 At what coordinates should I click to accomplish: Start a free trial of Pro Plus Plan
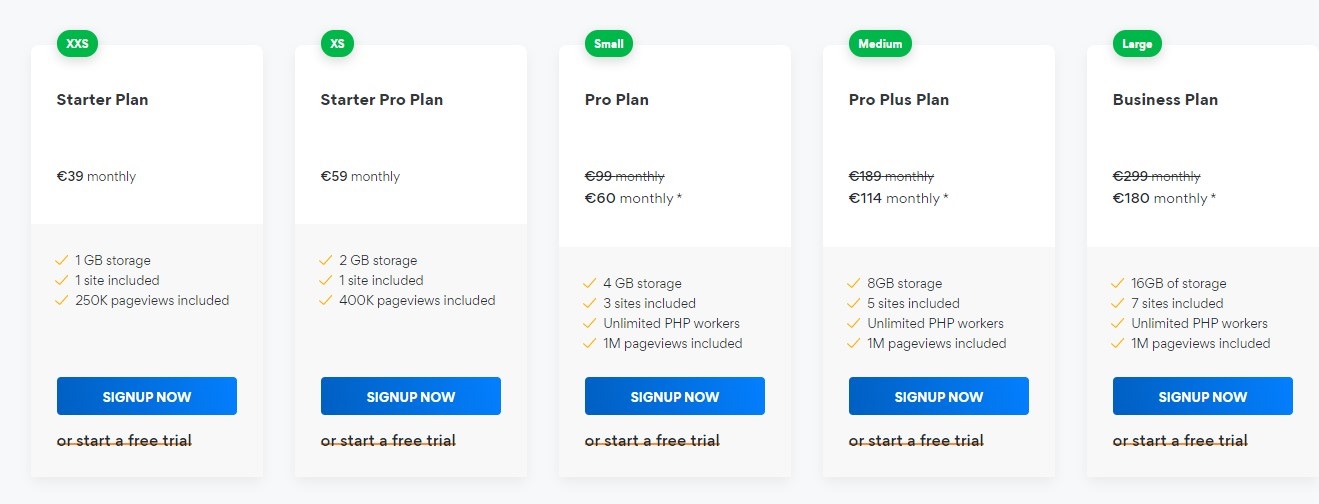click(x=916, y=440)
